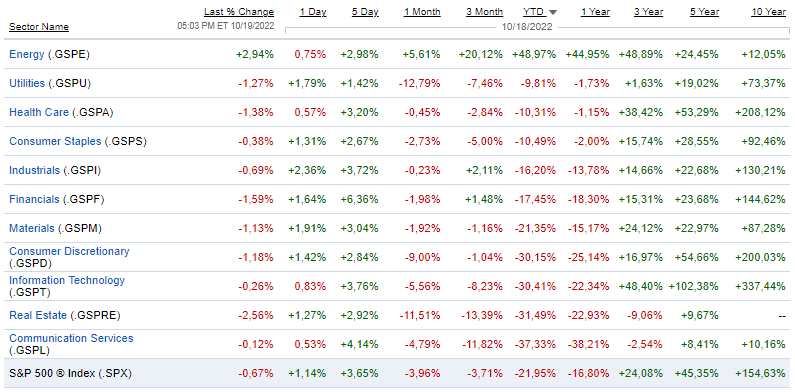Sort by 5 Year column header
795x392 pixels.
704,12
